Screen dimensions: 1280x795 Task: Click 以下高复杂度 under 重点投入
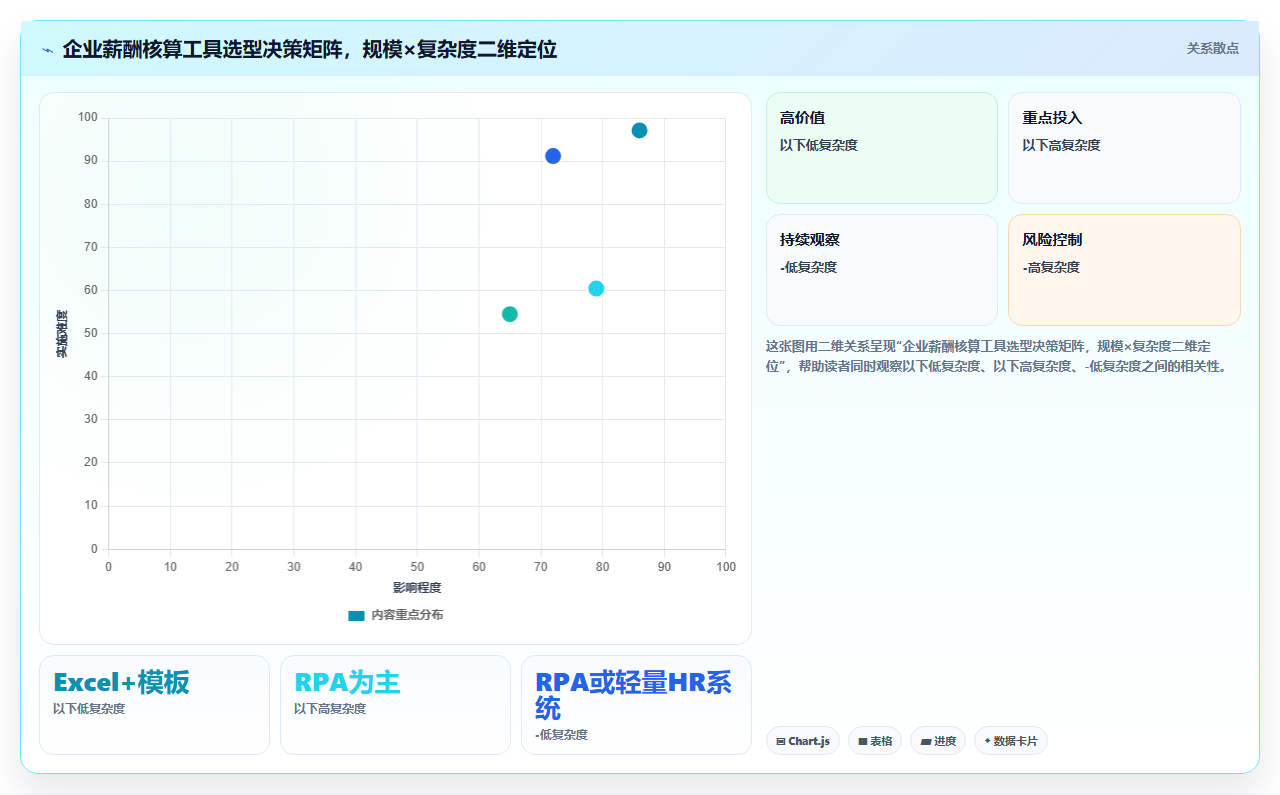[1061, 145]
